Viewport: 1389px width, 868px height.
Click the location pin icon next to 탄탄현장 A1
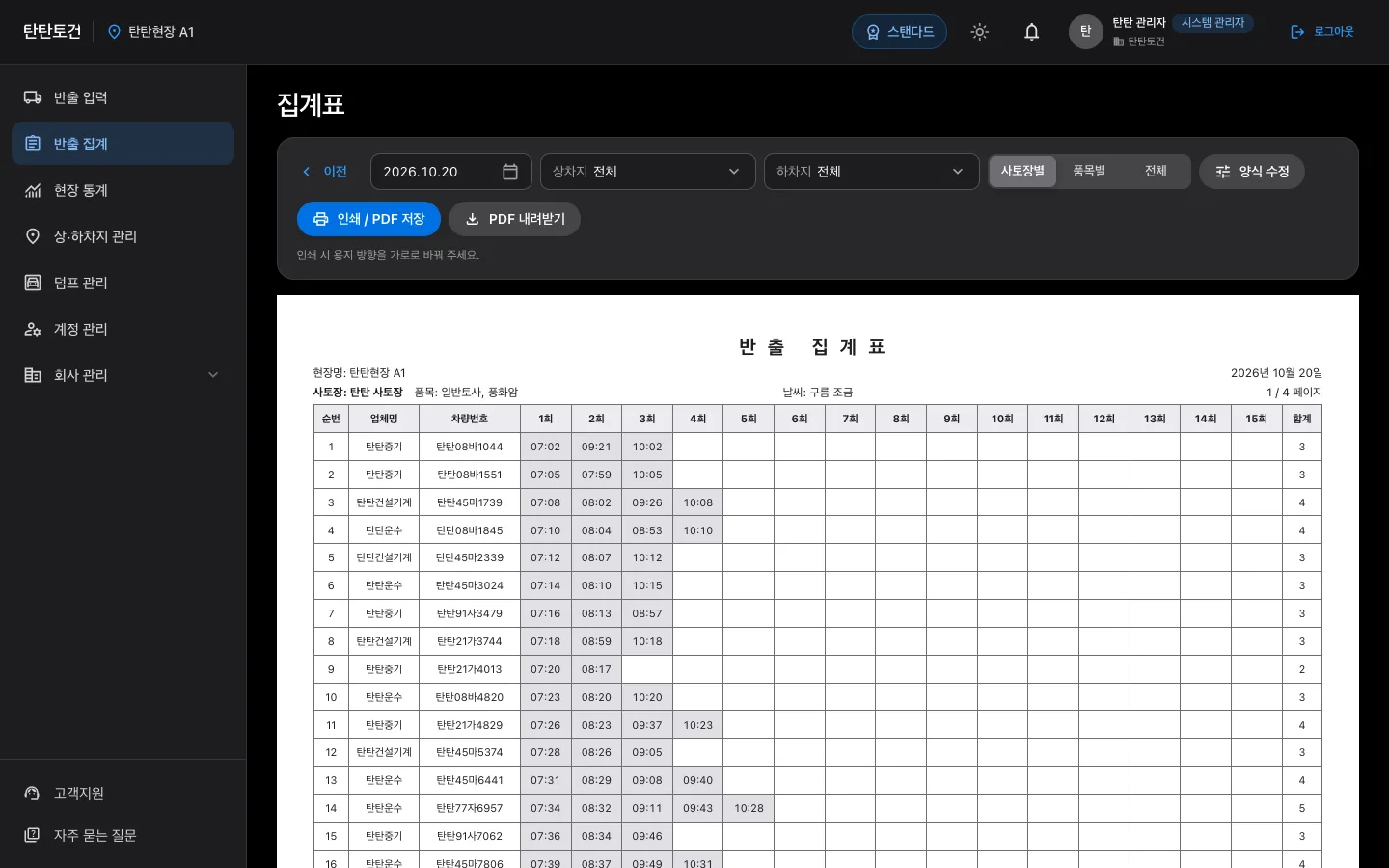pos(114,32)
